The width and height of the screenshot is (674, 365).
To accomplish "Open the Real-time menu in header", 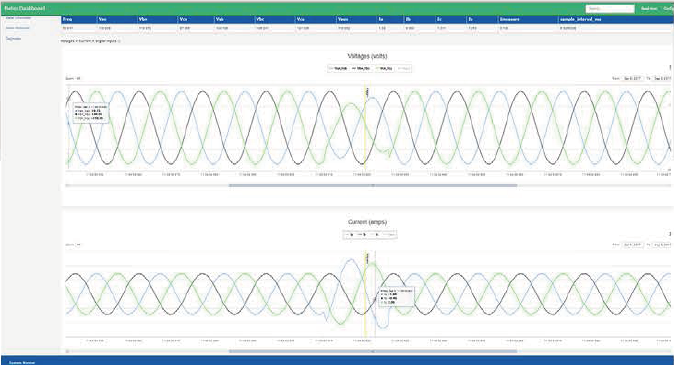I will pos(649,9).
